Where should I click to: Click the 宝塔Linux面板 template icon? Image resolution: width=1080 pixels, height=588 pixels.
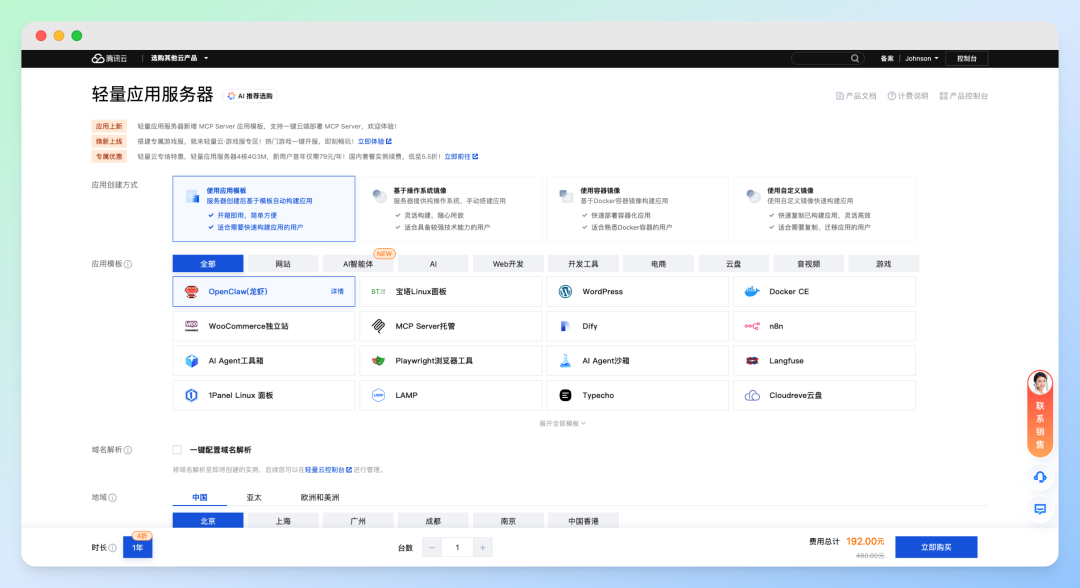tap(380, 291)
